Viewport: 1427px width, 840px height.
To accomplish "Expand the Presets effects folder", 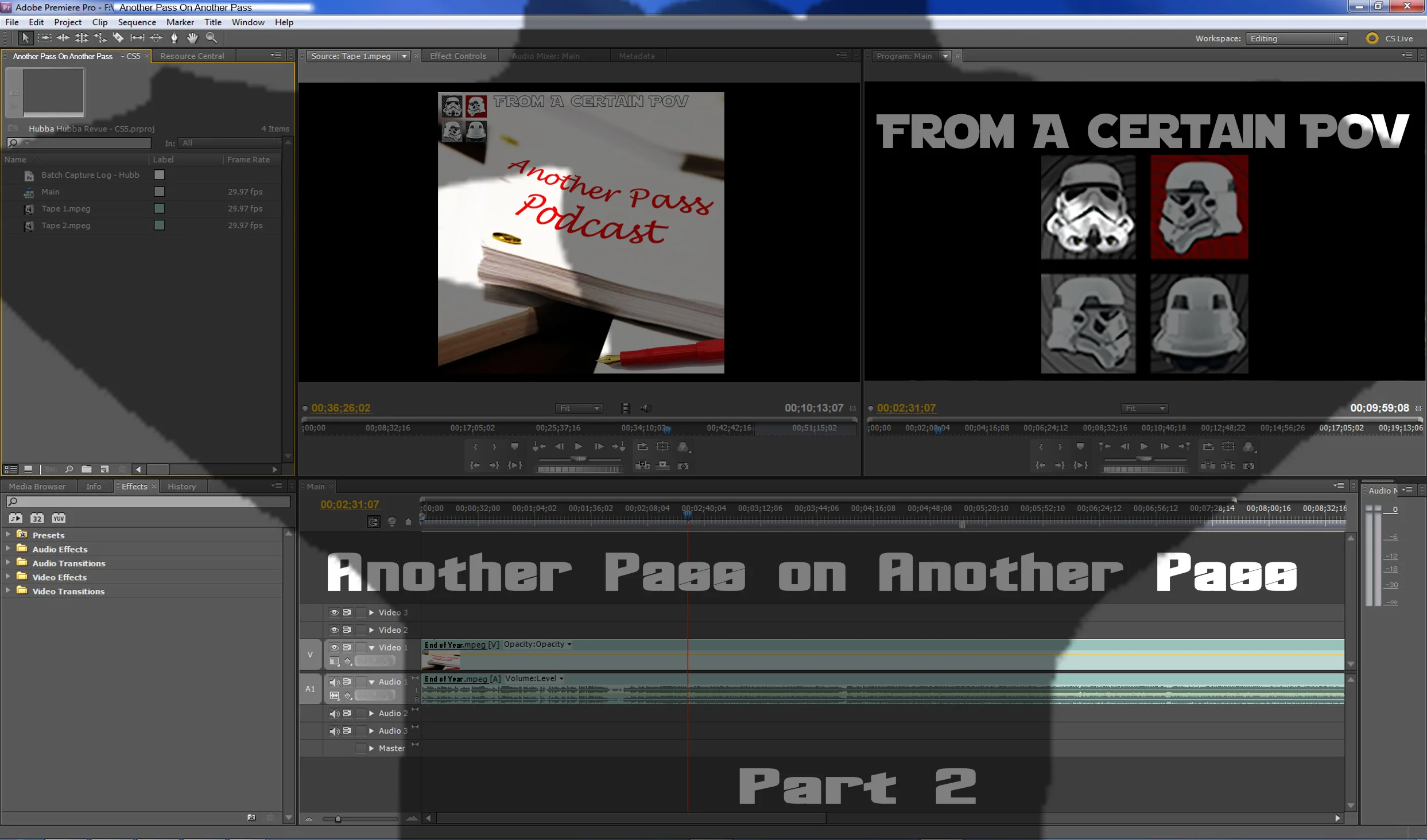I will click(8, 534).
